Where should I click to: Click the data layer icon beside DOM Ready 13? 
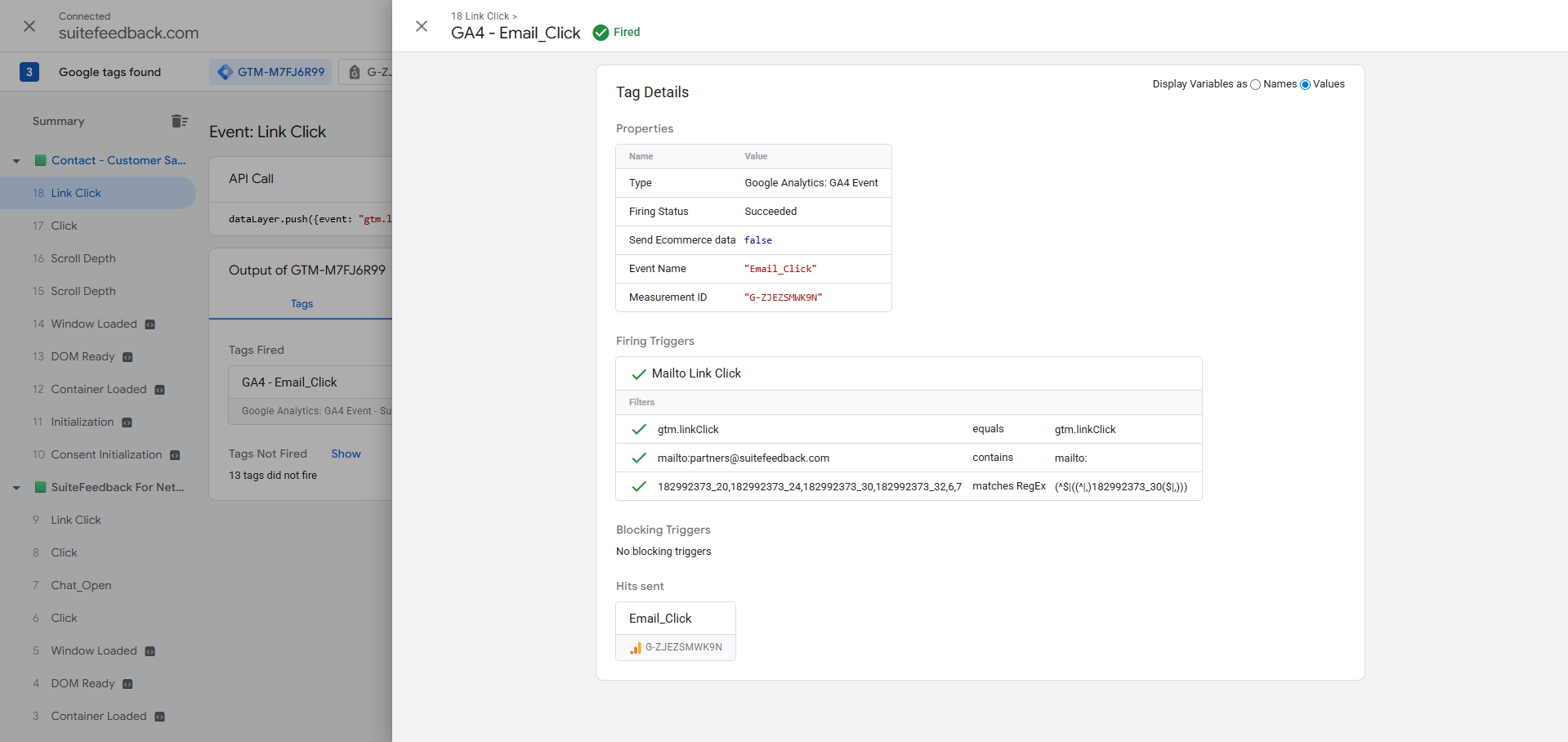click(127, 357)
